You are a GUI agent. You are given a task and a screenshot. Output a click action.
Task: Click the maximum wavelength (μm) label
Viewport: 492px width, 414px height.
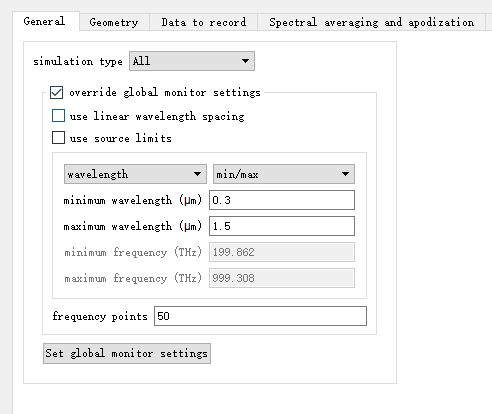[x=133, y=226]
